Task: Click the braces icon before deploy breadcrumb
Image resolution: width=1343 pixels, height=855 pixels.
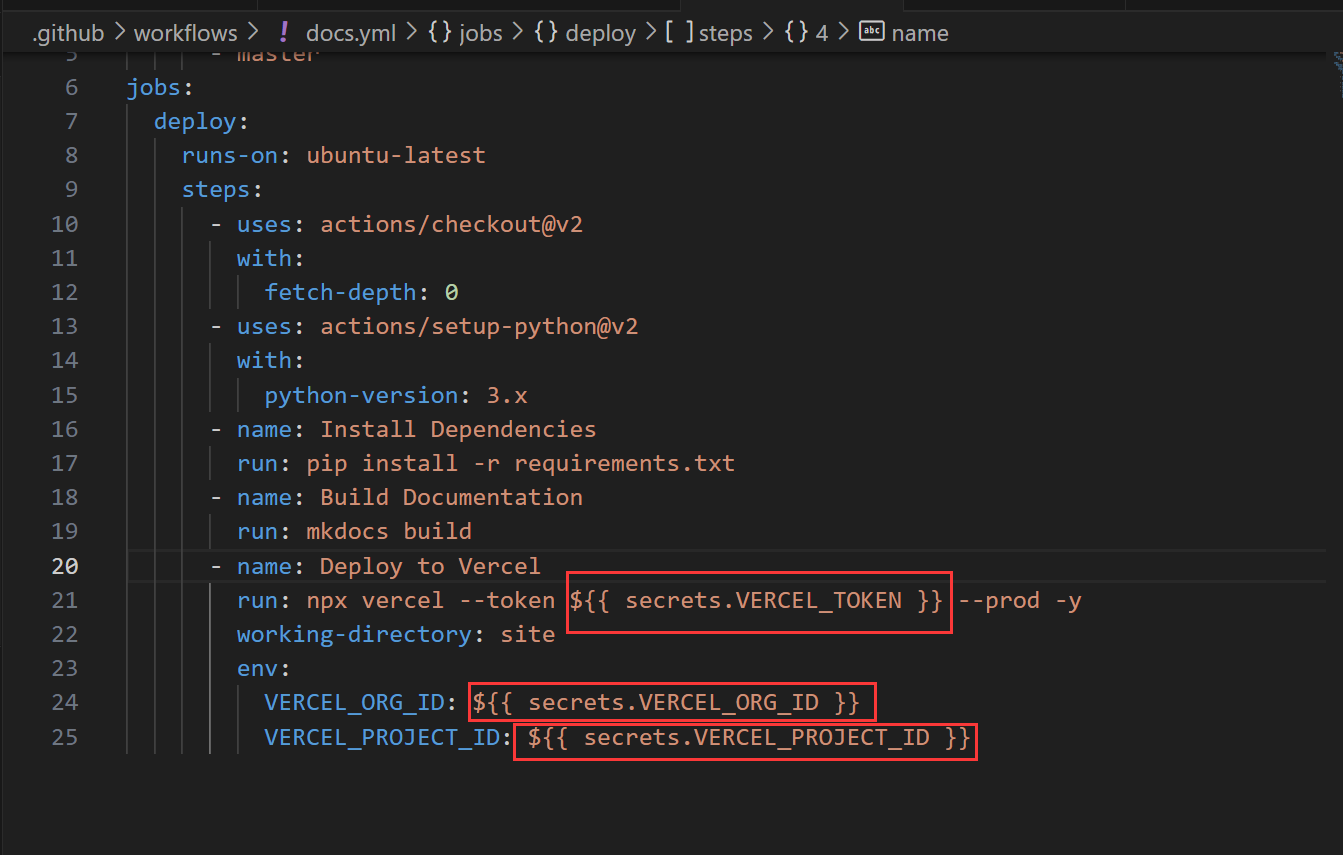Action: pos(545,33)
